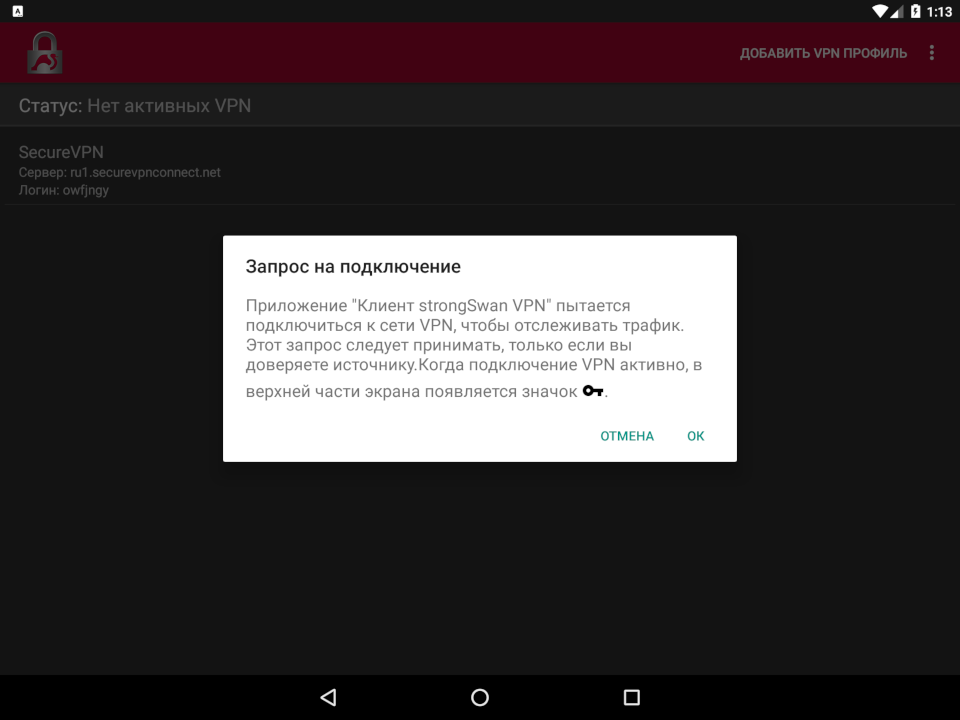
Task: Select the SecureVPN profile entry
Action: [480, 170]
